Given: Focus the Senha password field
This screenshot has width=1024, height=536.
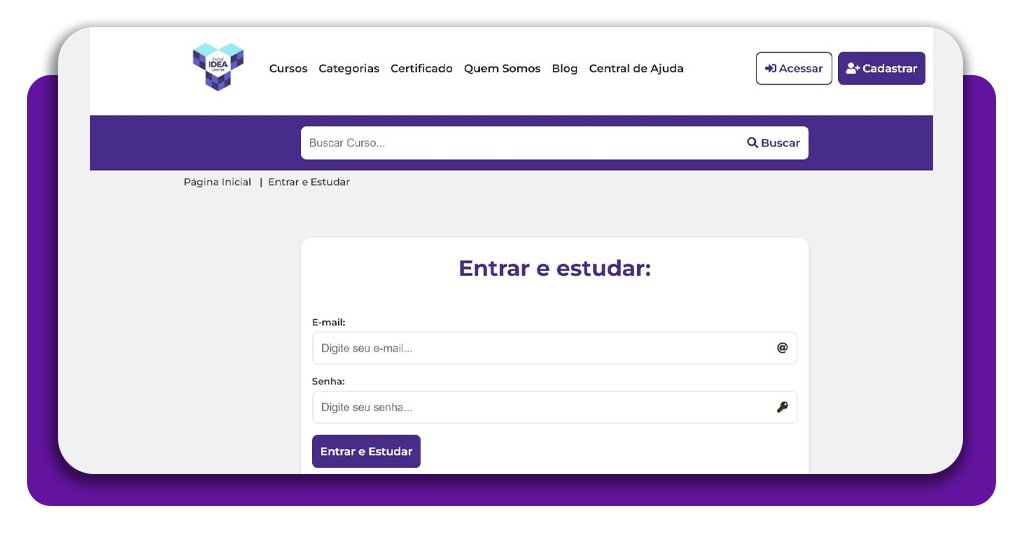Looking at the screenshot, I should click(x=554, y=407).
